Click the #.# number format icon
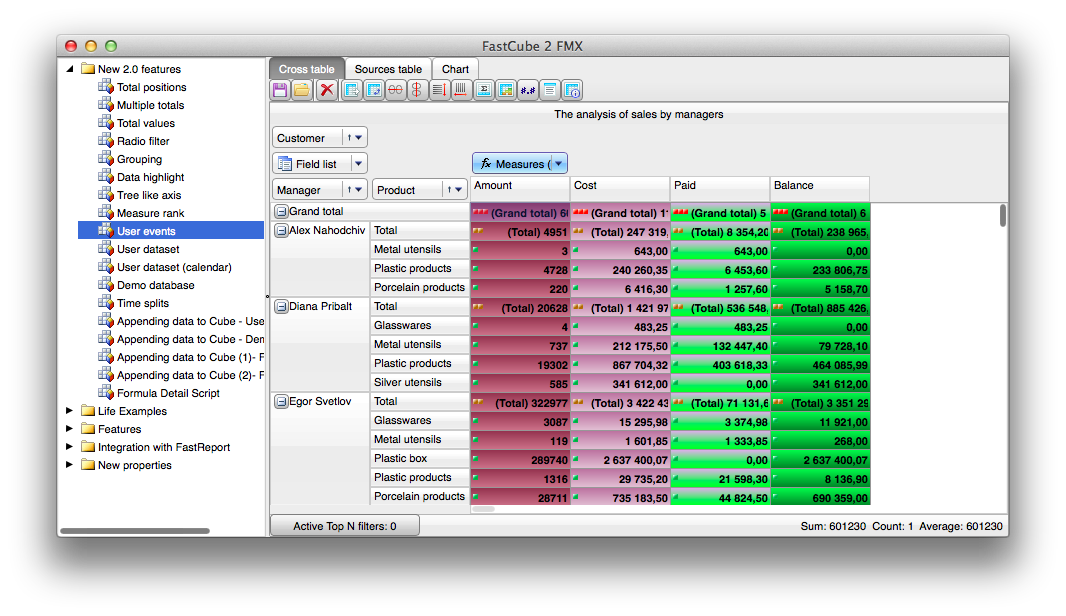 tap(528, 90)
